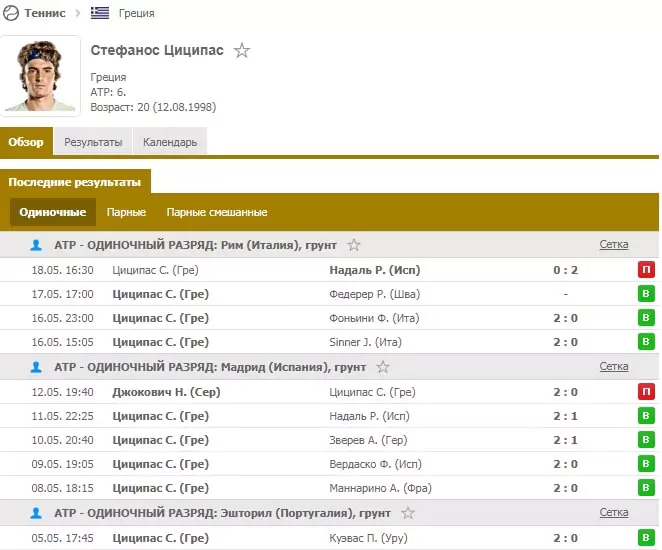Viewport: 662px width, 550px height.
Task: Click the 0 : 2 score against Надаль
Action: 565,270
